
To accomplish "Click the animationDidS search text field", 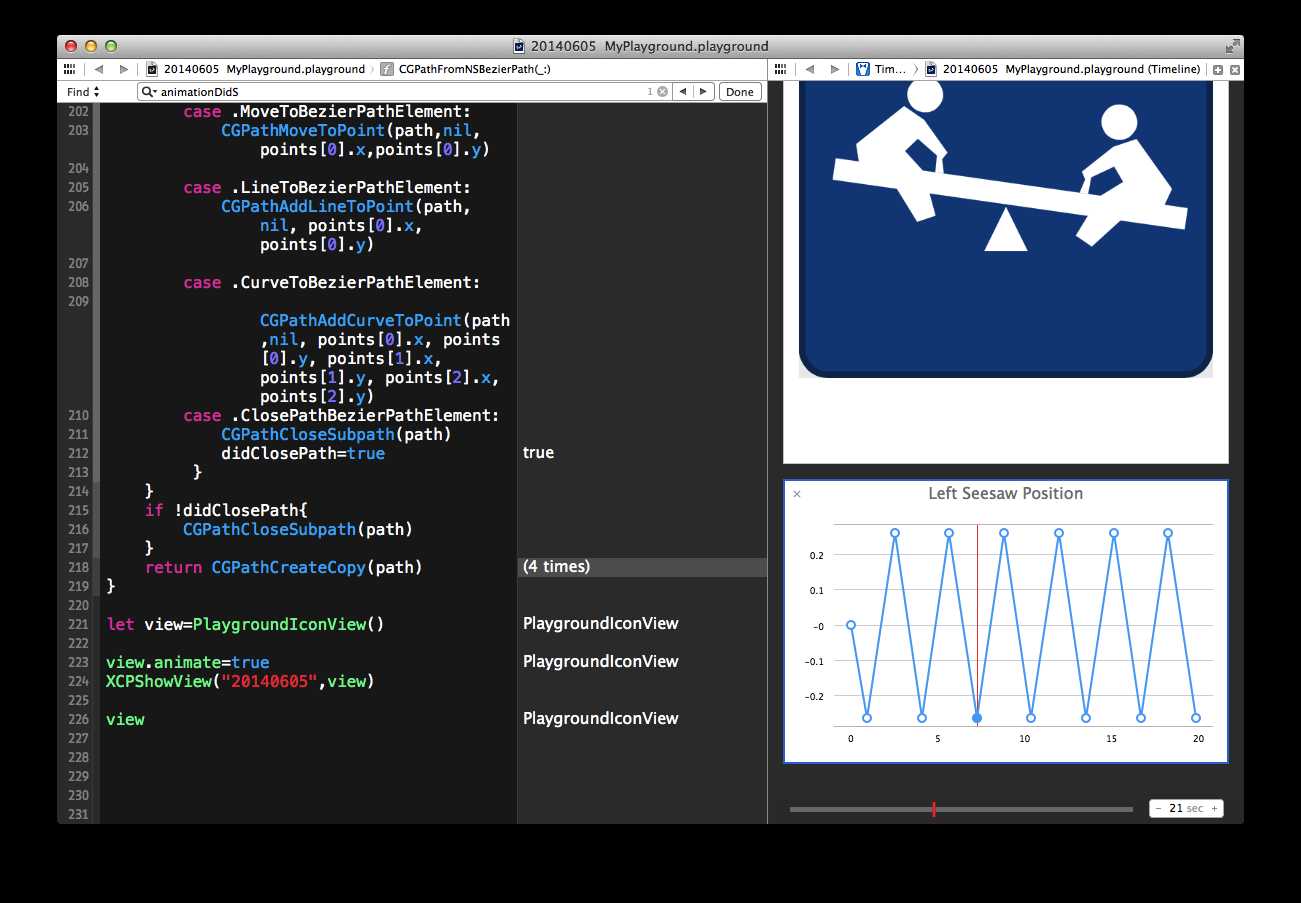I will [400, 92].
